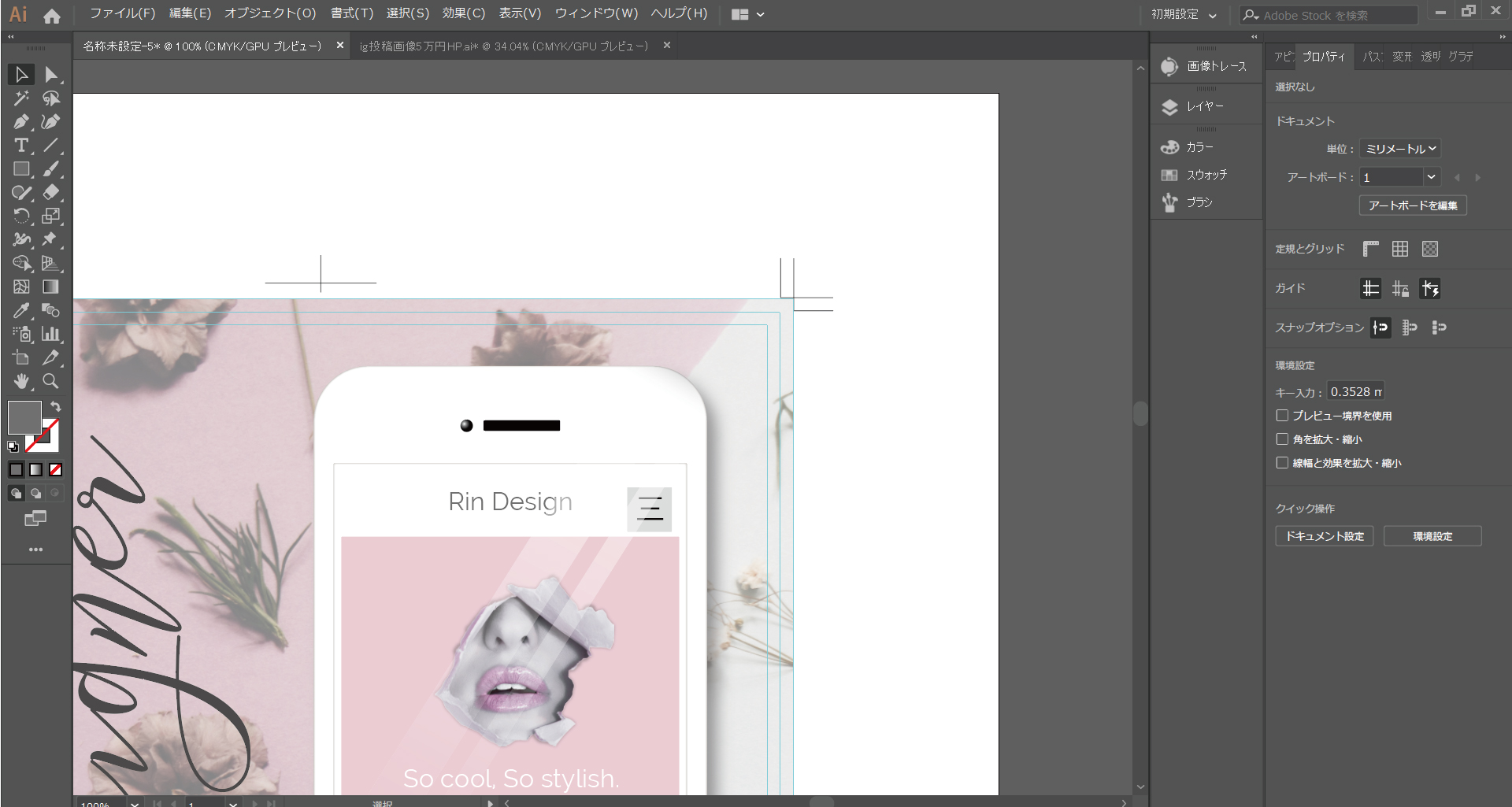Viewport: 1512px width, 807px height.
Task: Enable the Use Preview Bounds checkbox
Action: (1282, 416)
